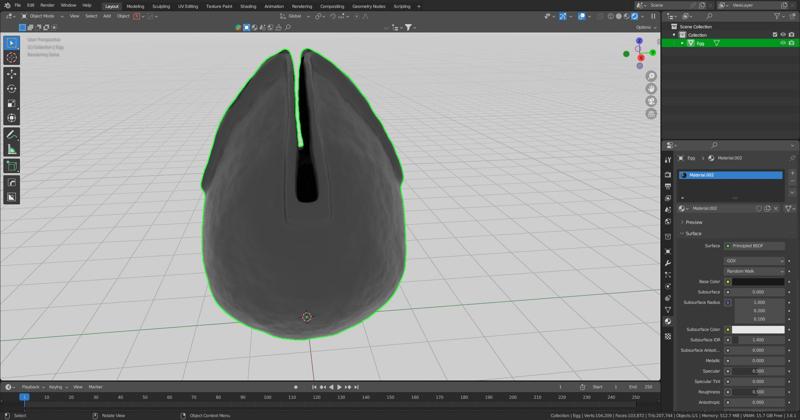Open the Subsurface Color swatch
The image size is (800, 420).
tap(758, 330)
